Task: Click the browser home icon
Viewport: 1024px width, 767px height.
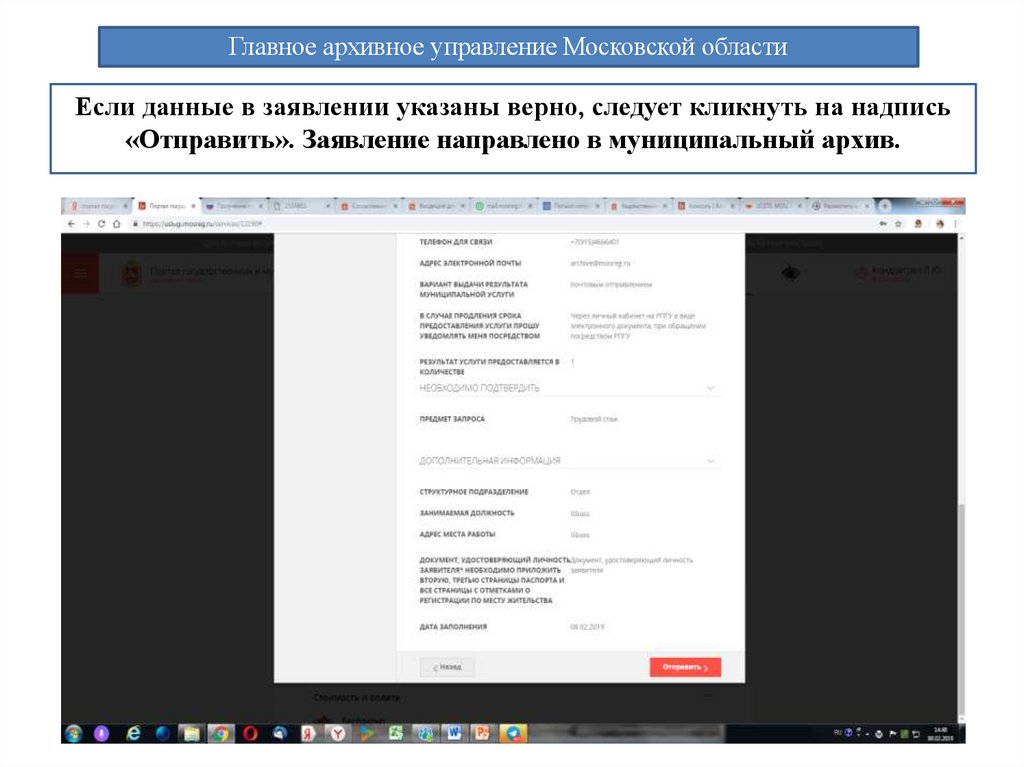Action: coord(116,223)
